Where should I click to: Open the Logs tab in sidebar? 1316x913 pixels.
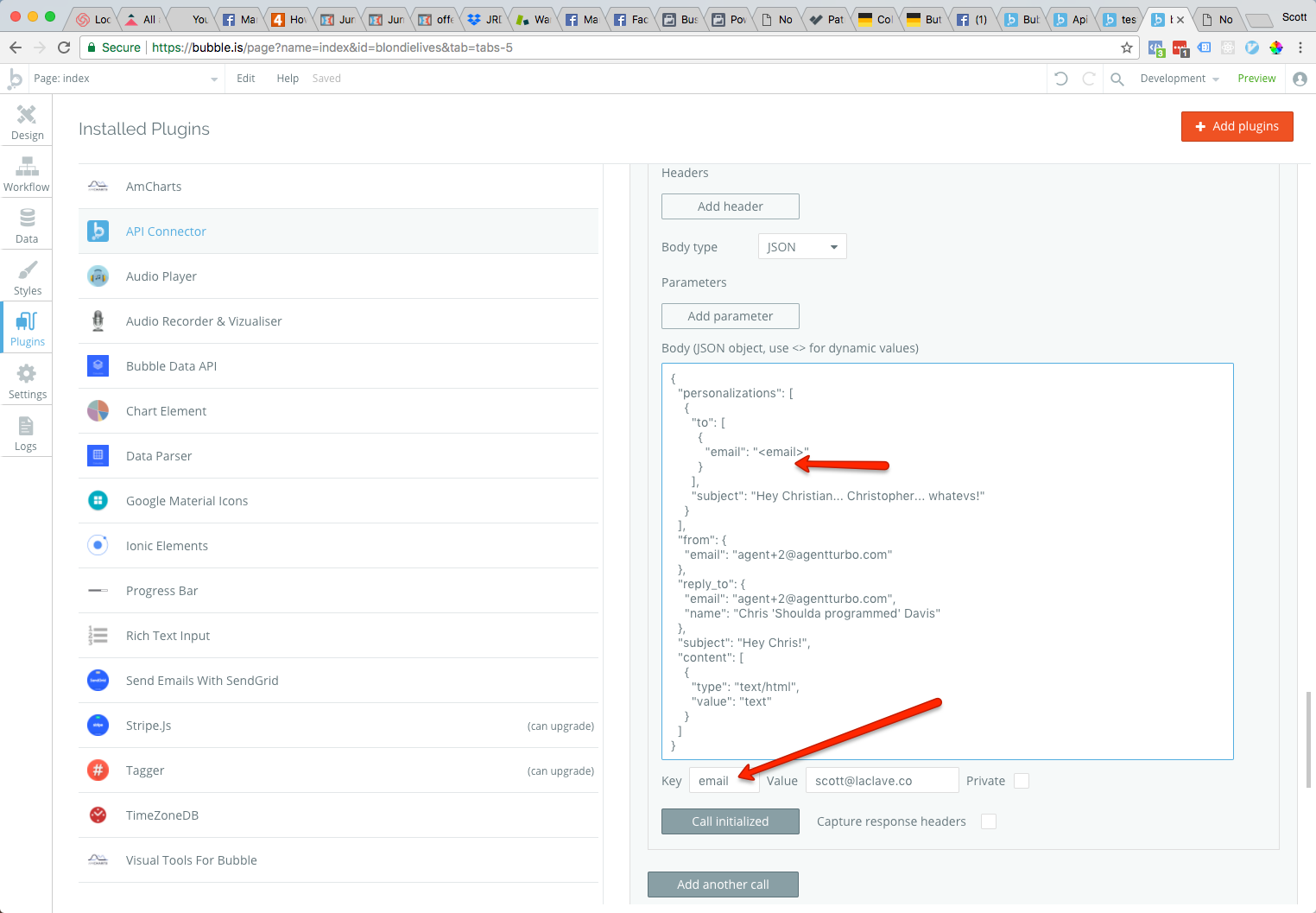(27, 433)
